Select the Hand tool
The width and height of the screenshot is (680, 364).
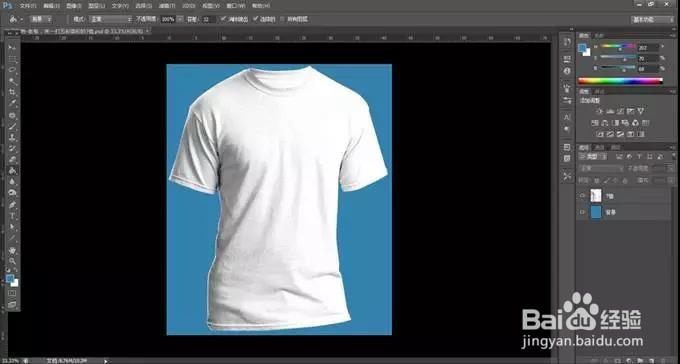tap(13, 250)
